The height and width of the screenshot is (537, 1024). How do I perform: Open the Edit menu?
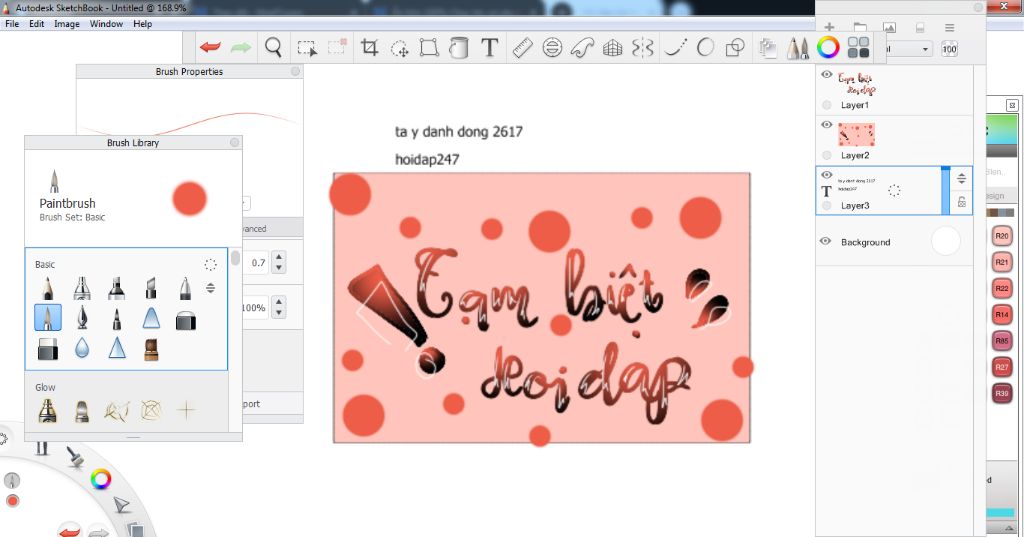[x=37, y=24]
